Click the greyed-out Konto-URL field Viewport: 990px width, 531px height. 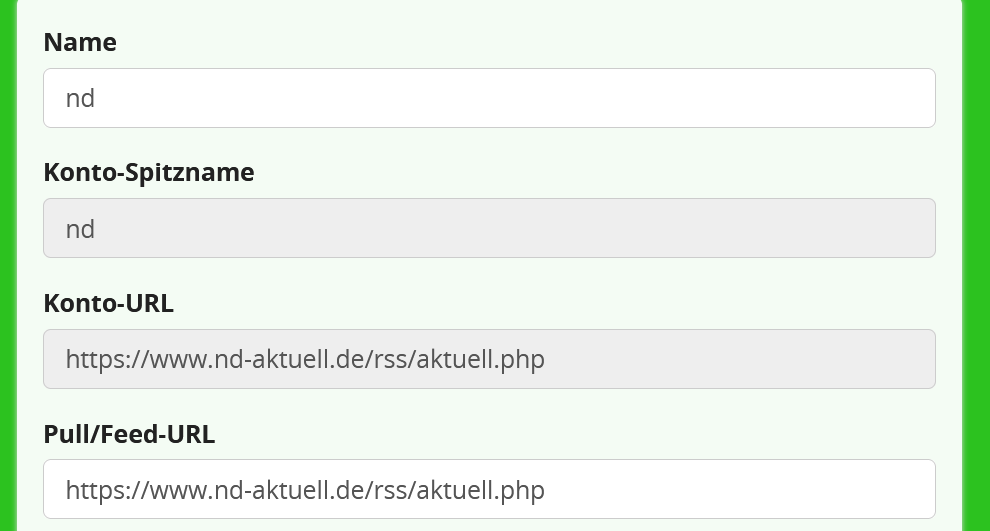(x=489, y=359)
